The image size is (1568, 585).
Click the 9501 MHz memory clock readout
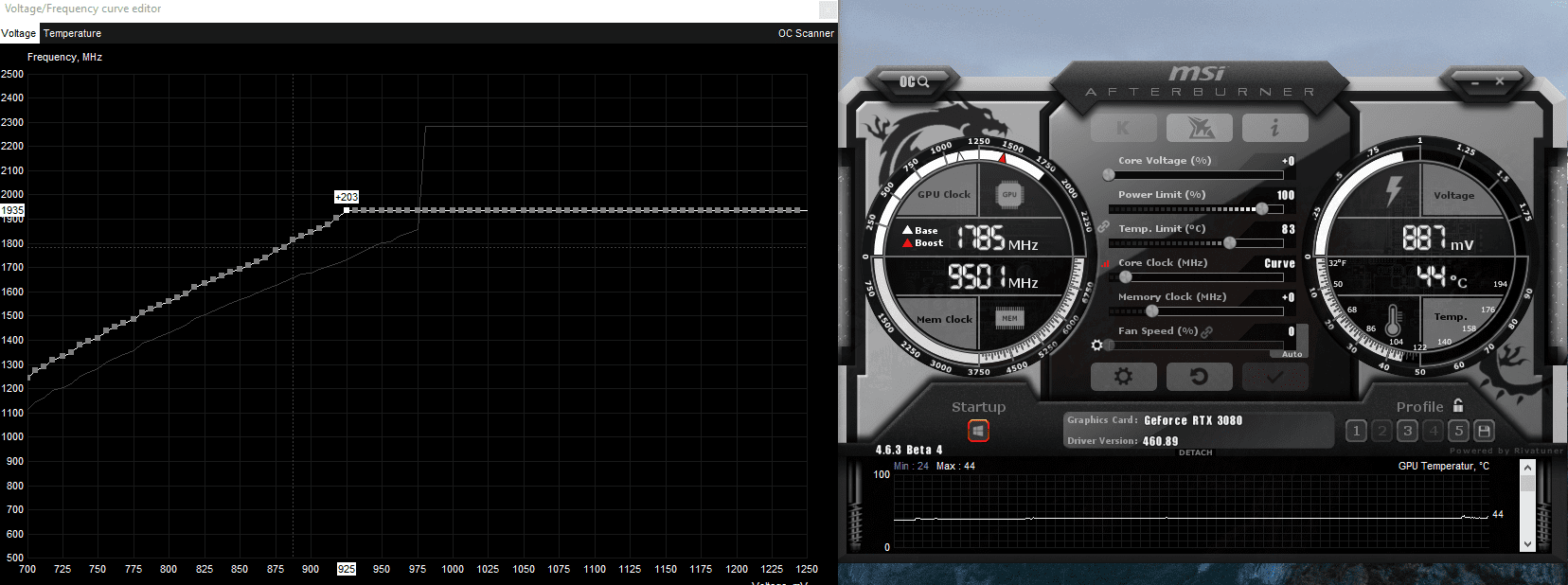coord(992,276)
